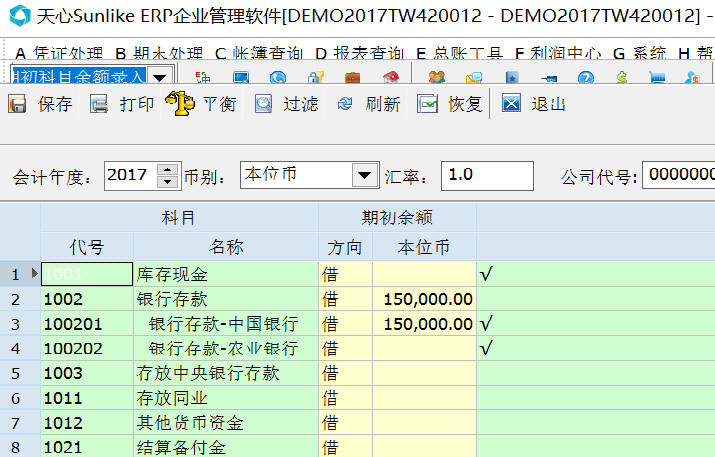Select row header number 2
This screenshot has height=457, width=715.
point(20,299)
